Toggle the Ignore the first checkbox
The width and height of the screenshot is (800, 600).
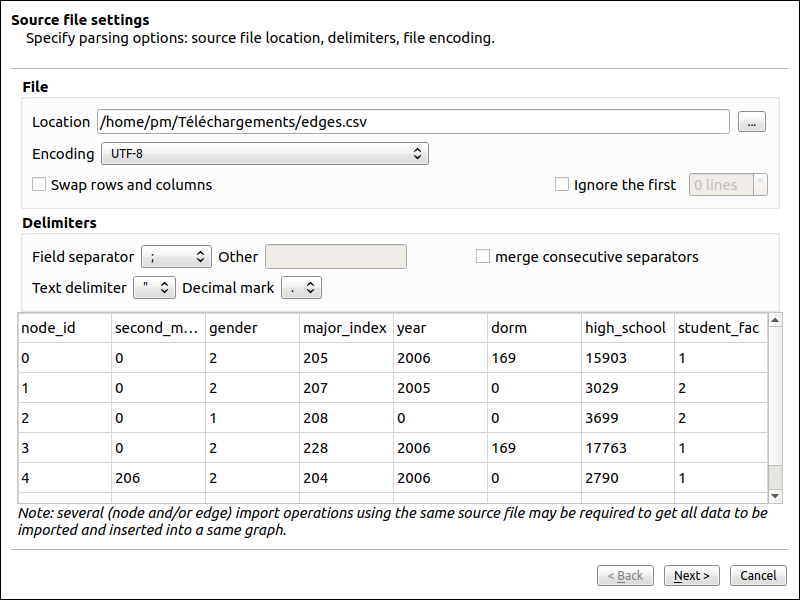[x=562, y=185]
